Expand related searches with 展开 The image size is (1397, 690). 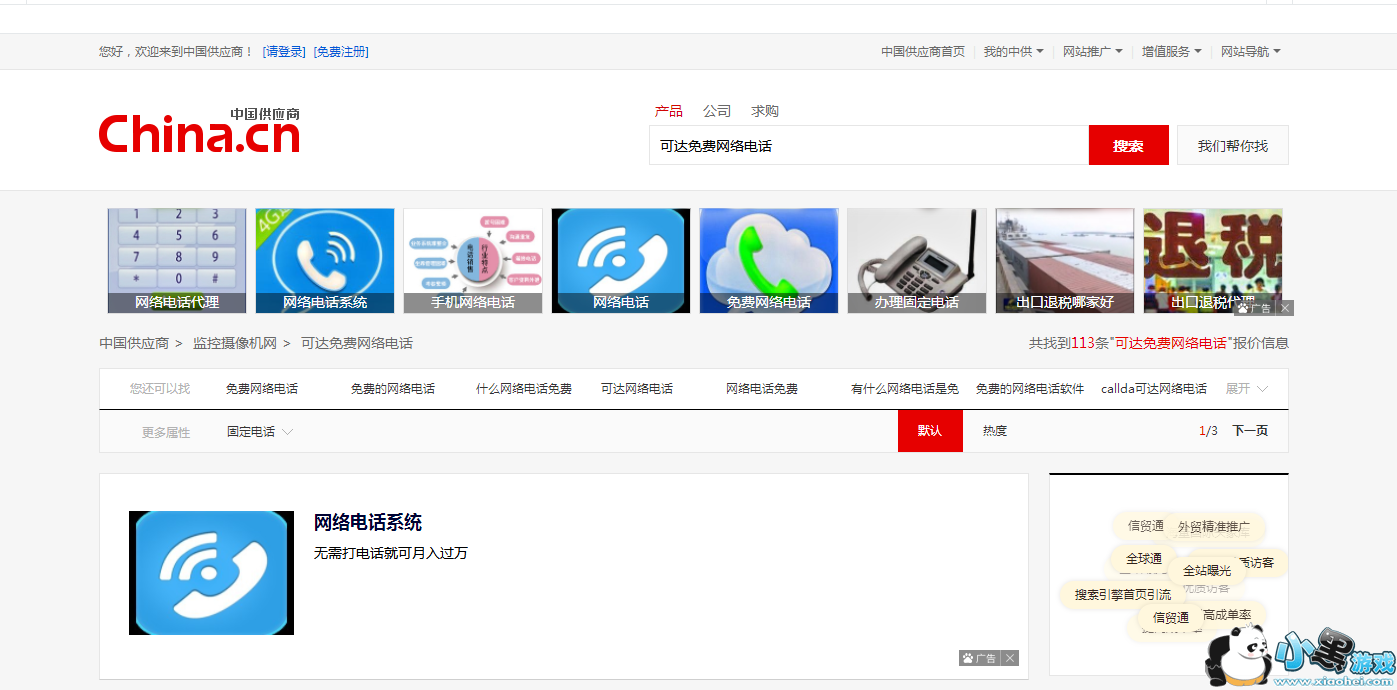point(1247,388)
